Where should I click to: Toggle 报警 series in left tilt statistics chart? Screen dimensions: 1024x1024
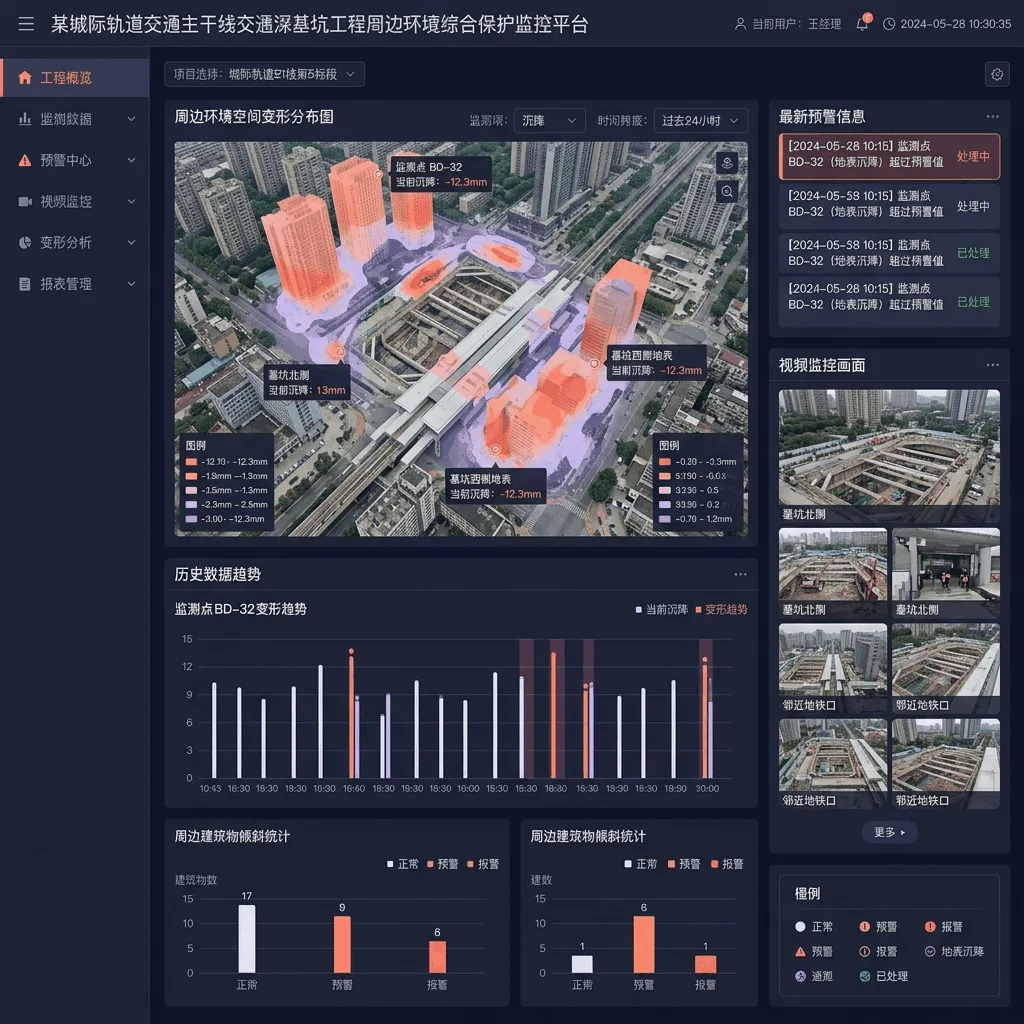tap(483, 864)
